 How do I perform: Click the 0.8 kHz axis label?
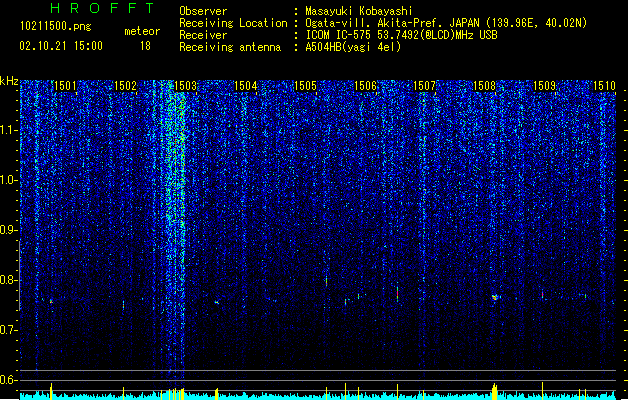(x=8, y=280)
